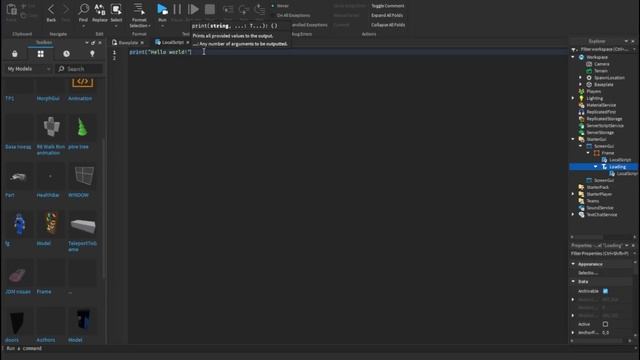This screenshot has width=640, height=360.
Task: Select Terrain in Explorer
Action: 601,71
